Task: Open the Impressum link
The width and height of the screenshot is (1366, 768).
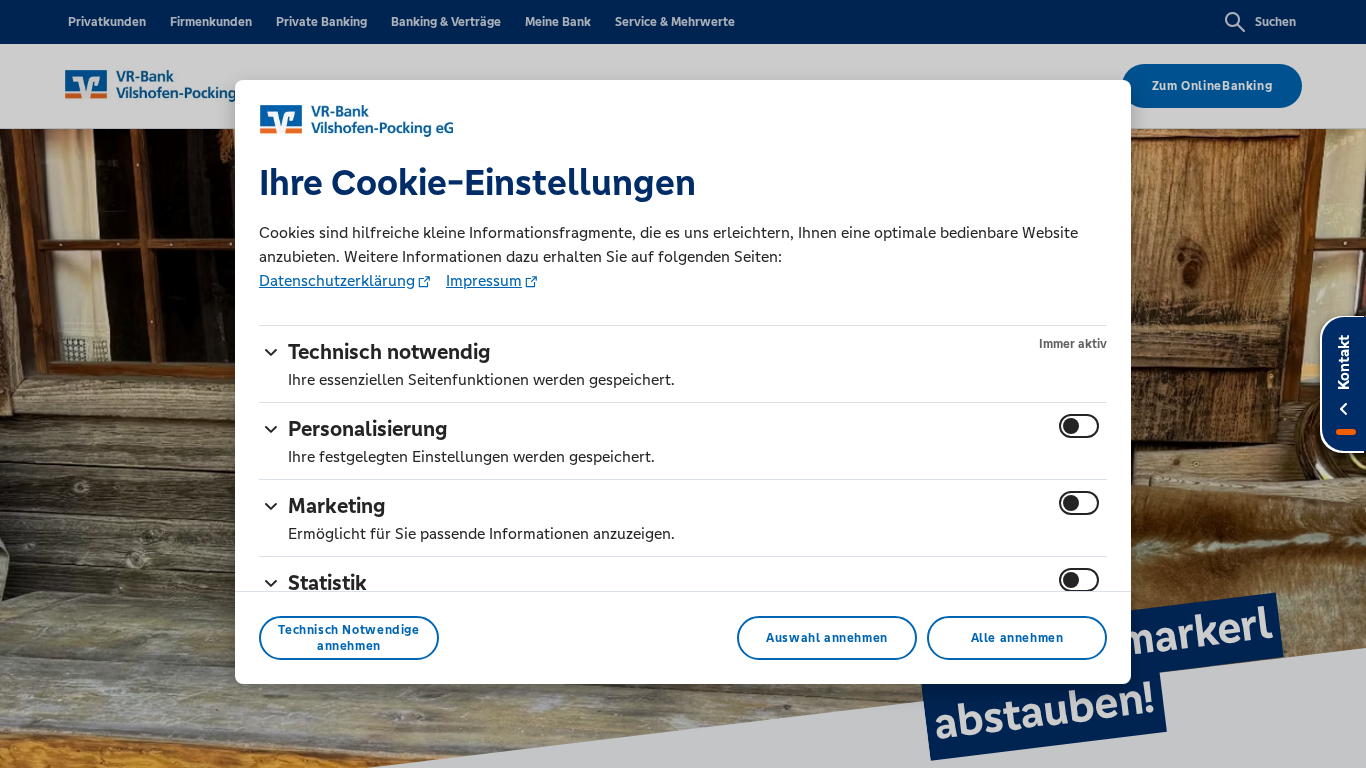Action: (484, 281)
